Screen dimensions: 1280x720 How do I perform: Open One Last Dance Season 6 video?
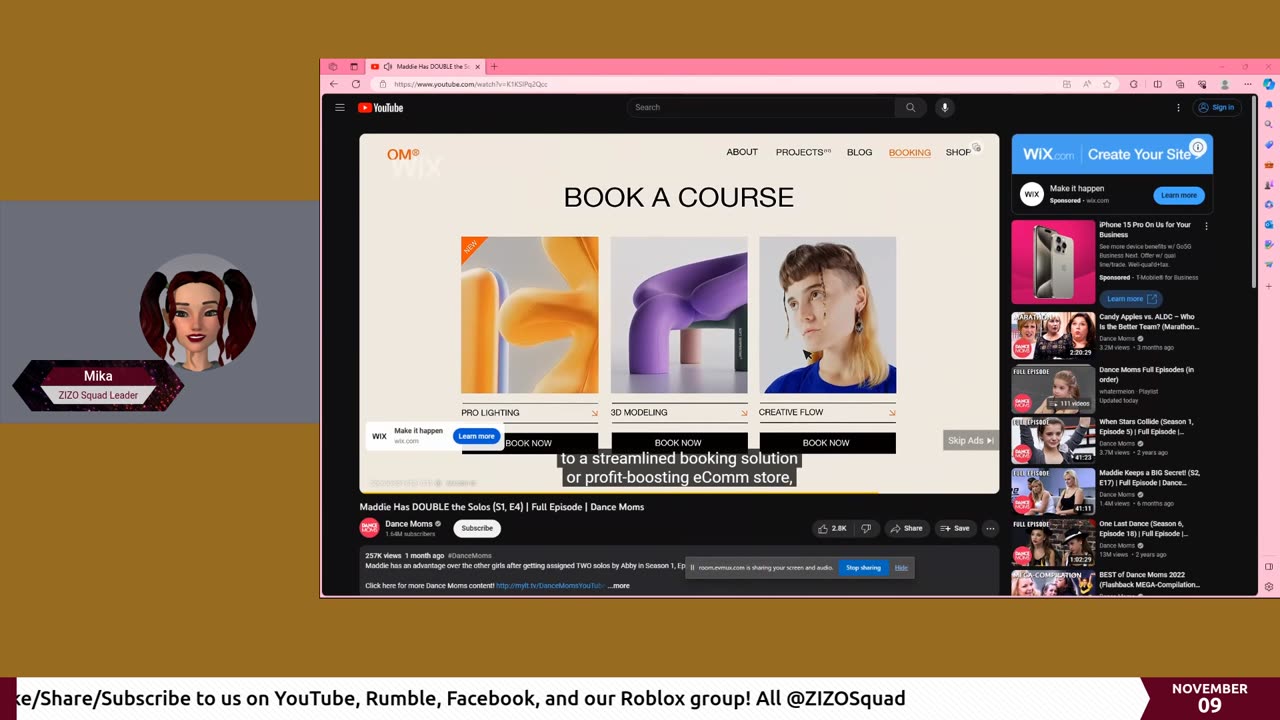[x=1053, y=543]
